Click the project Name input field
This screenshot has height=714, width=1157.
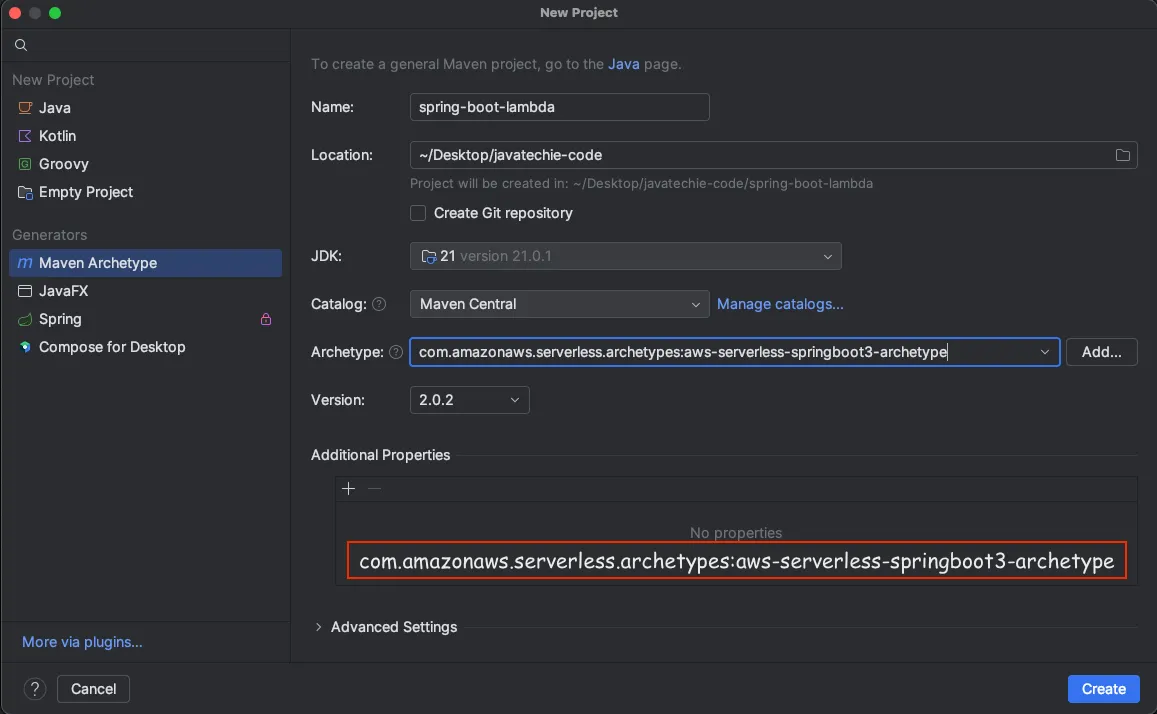pyautogui.click(x=559, y=107)
